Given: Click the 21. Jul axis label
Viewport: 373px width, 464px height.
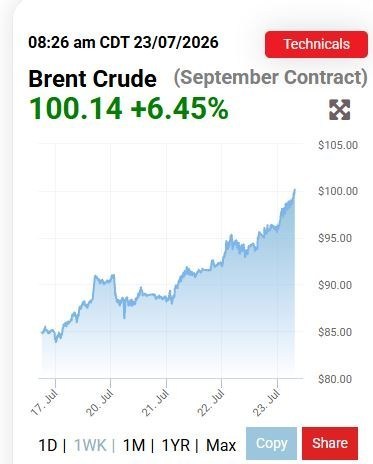Looking at the screenshot, I should pos(156,403).
